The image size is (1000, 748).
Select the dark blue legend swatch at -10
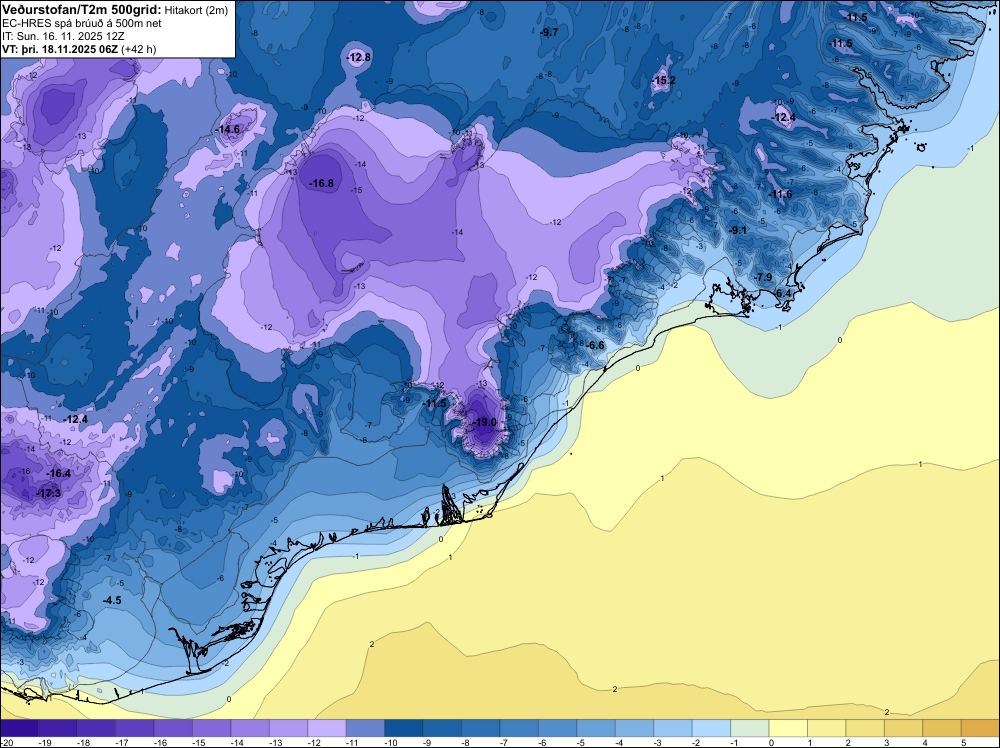(x=404, y=728)
